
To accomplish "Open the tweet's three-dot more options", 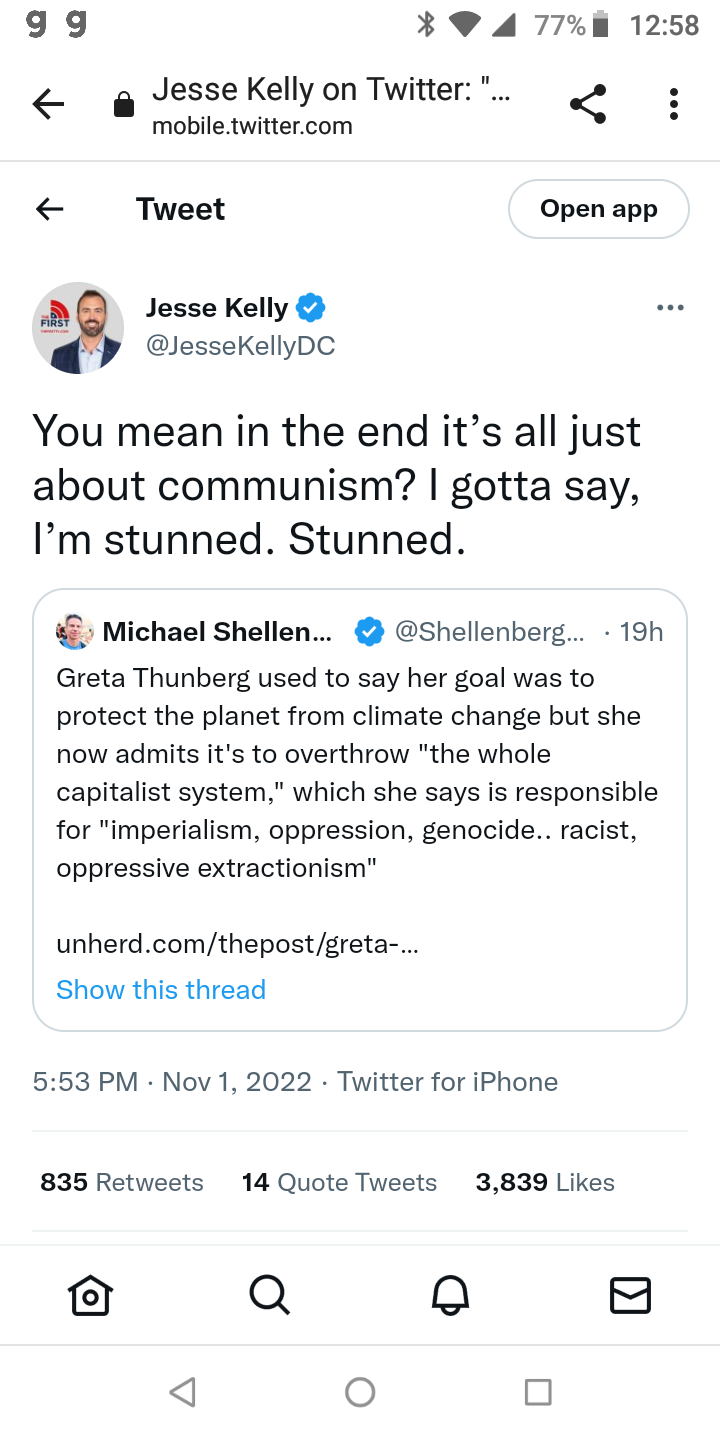I will tap(670, 308).
